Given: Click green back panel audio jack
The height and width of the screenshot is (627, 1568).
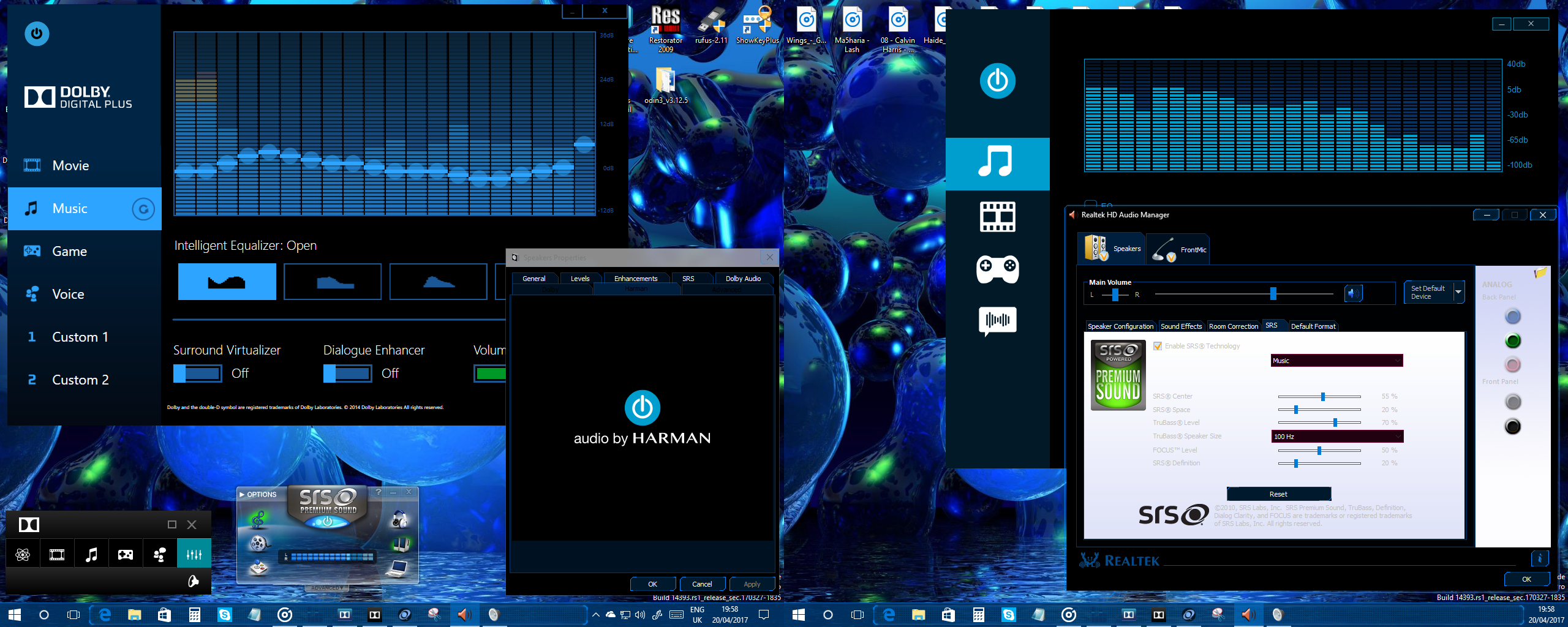Looking at the screenshot, I should click(1512, 341).
